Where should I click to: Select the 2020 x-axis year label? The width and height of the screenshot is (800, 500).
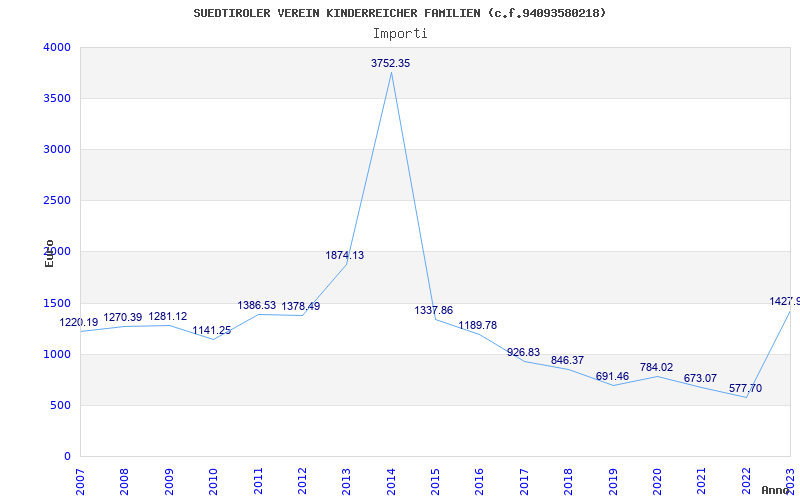(657, 481)
